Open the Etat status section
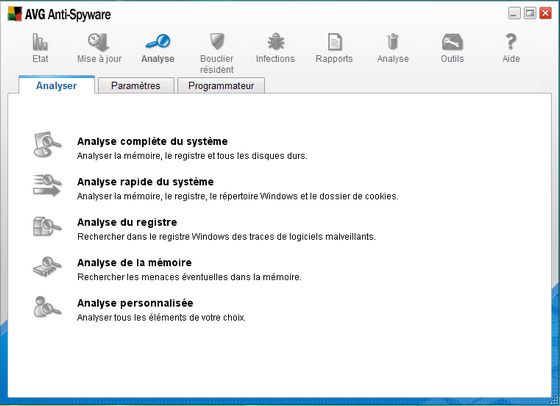 point(40,48)
